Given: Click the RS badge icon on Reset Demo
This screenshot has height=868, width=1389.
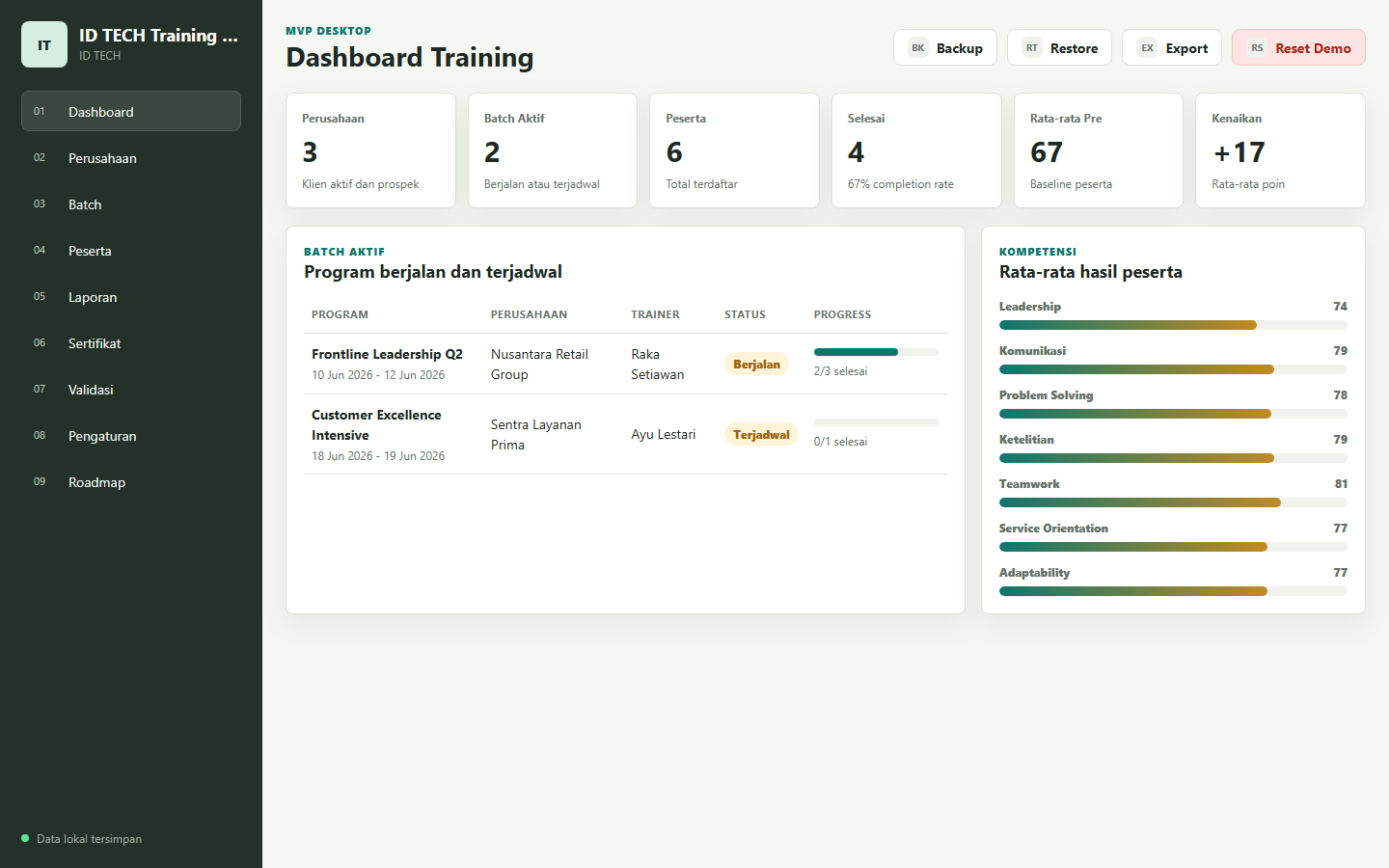Looking at the screenshot, I should pyautogui.click(x=1257, y=48).
